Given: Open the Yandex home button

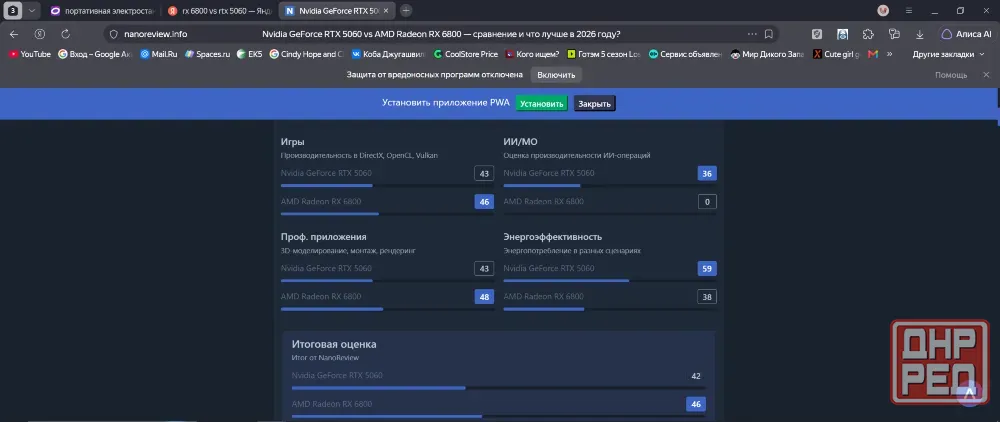Looking at the screenshot, I should tap(40, 34).
